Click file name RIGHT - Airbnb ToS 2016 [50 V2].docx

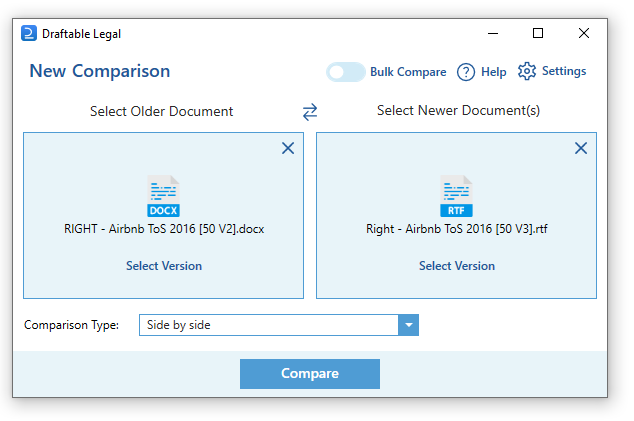click(164, 229)
